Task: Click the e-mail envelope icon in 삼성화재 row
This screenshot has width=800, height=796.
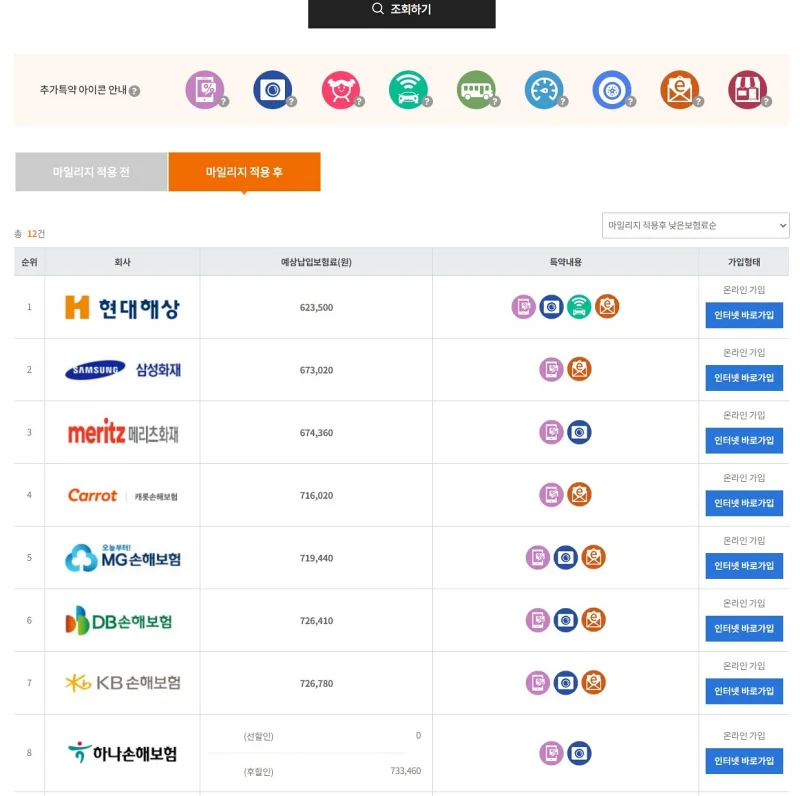Action: tap(579, 369)
